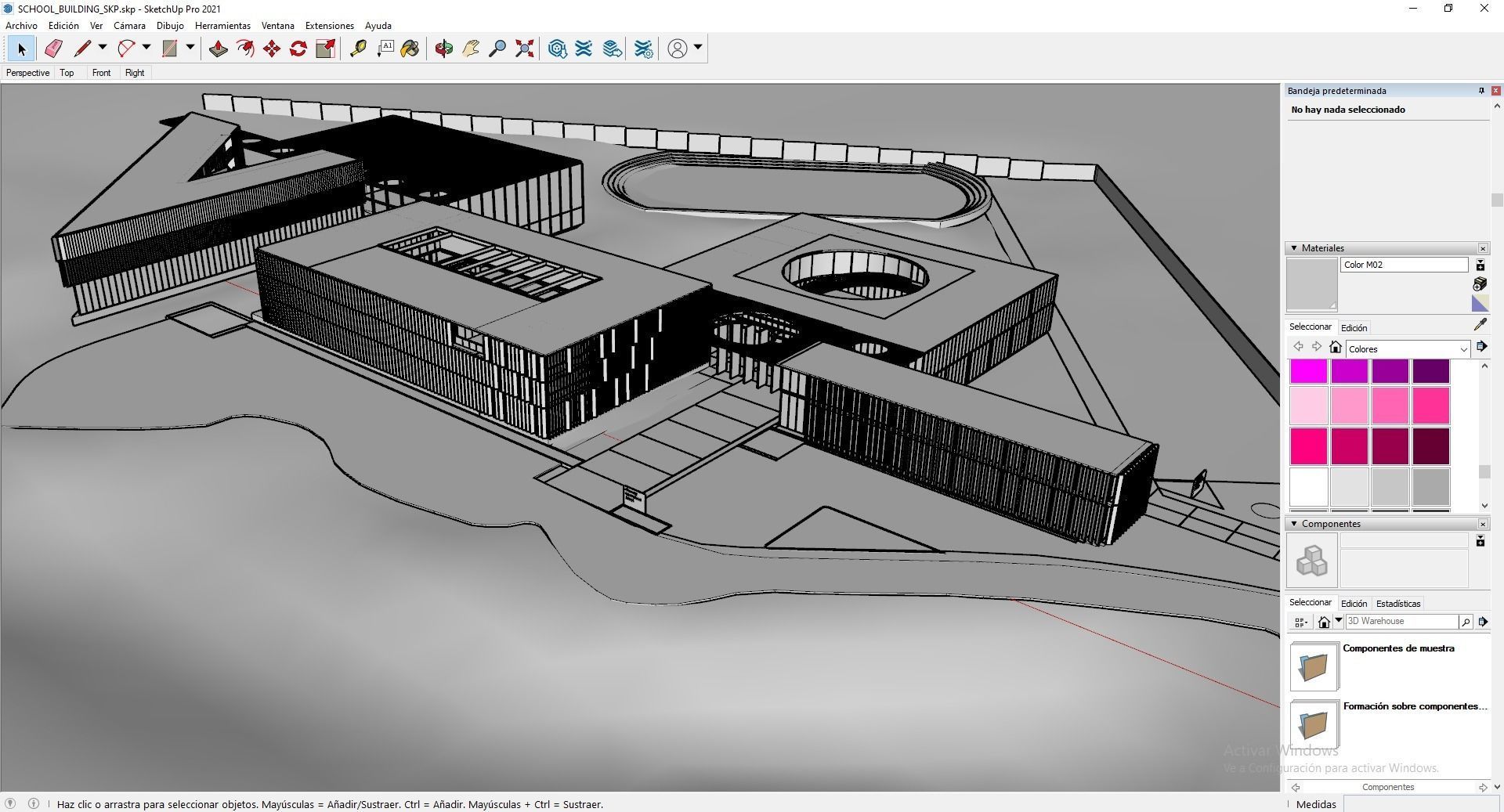Switch to the Top scene tab

tap(67, 73)
